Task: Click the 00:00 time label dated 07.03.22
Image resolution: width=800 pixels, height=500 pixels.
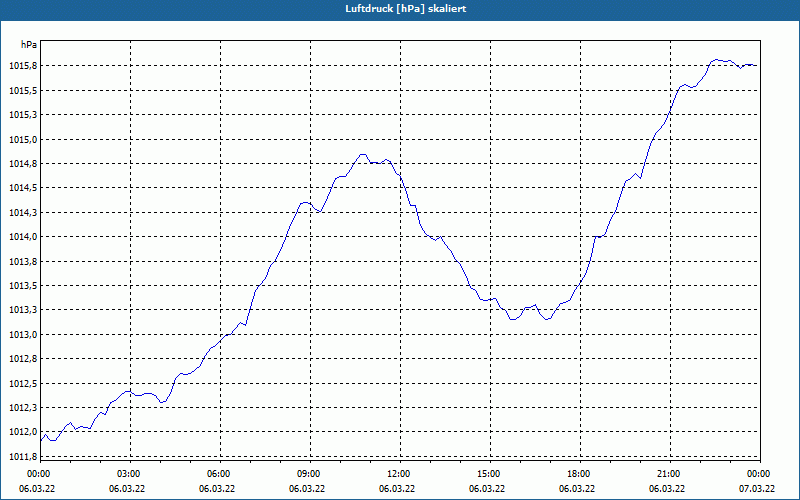Action: pos(760,474)
